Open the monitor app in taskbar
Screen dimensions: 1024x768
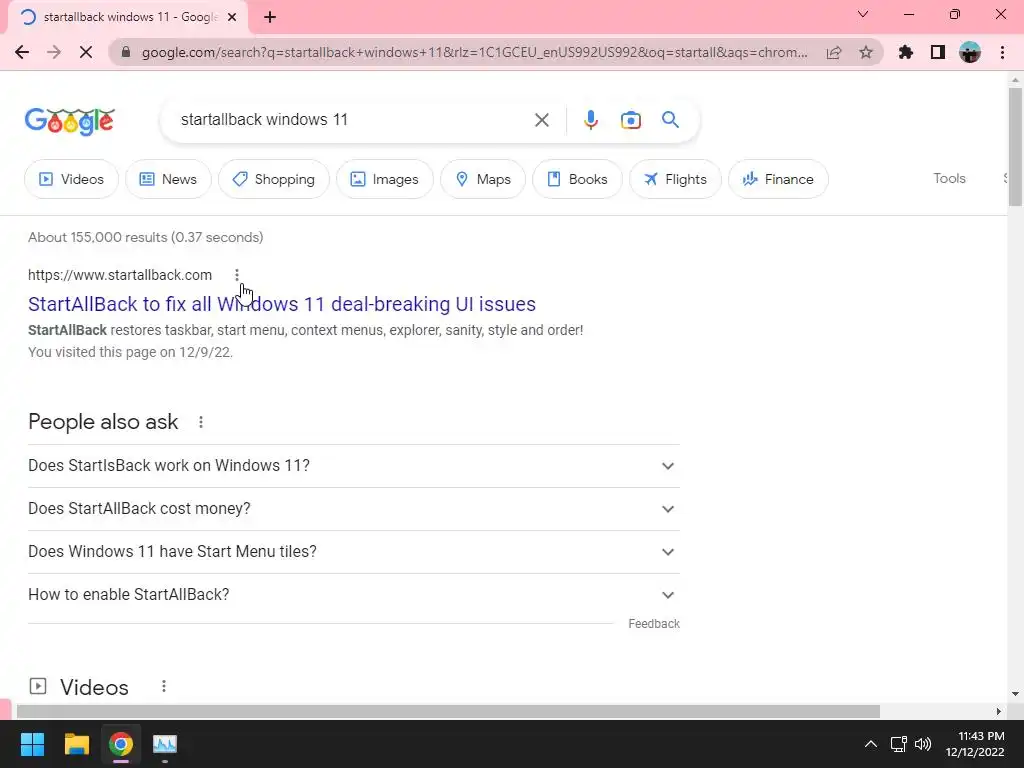pos(165,744)
